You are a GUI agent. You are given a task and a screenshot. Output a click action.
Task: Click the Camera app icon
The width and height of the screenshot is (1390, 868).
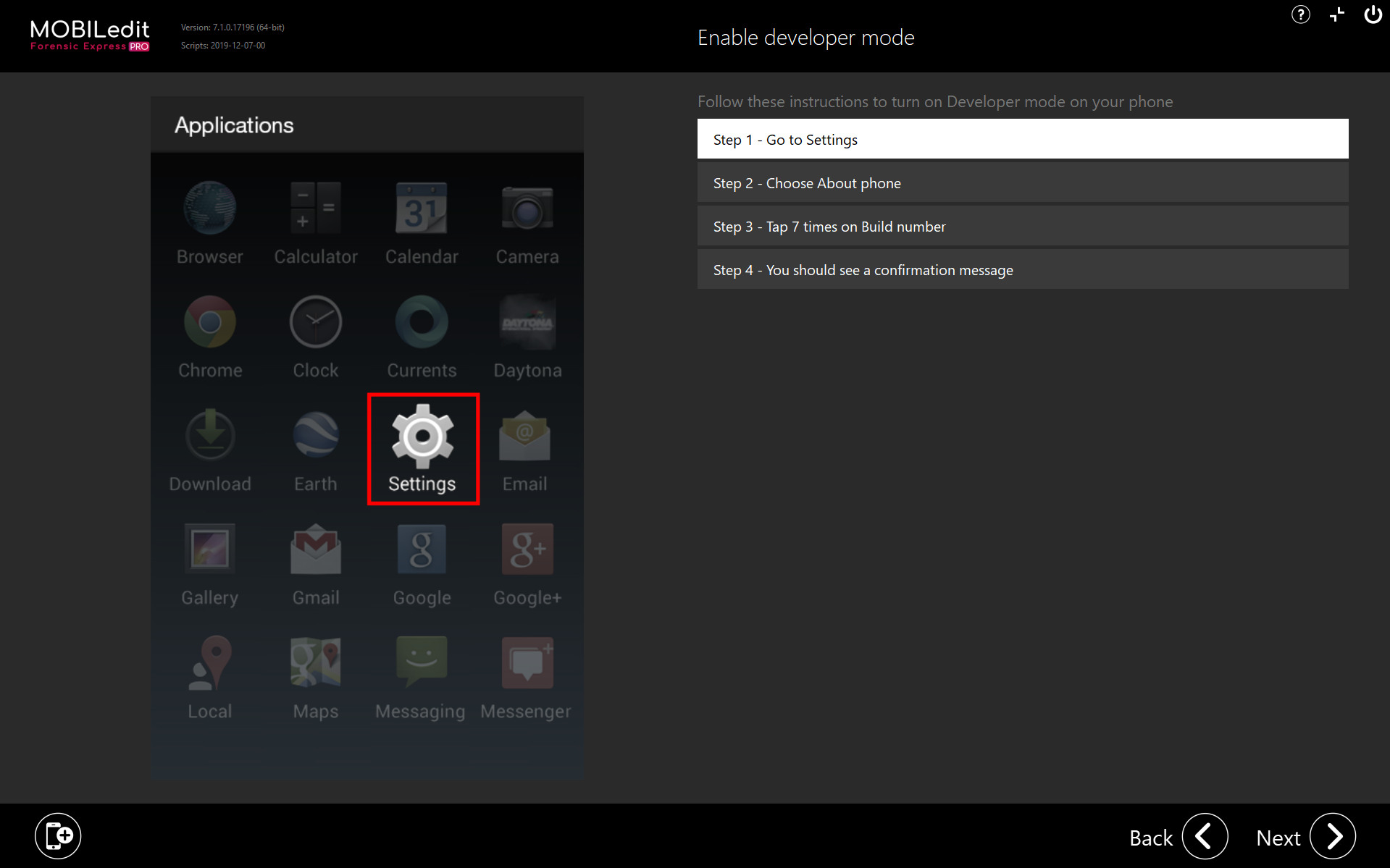[x=527, y=208]
